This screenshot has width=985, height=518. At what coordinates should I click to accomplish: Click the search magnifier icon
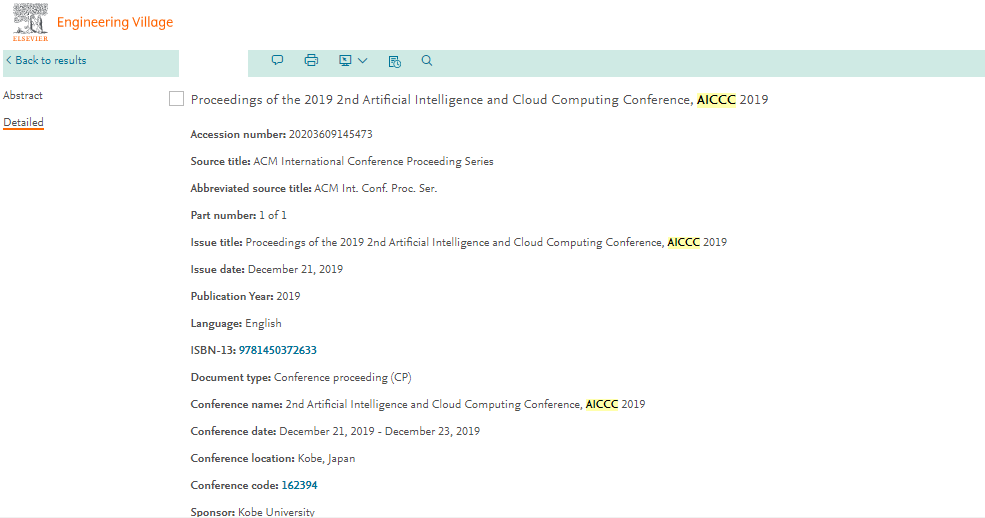(x=427, y=60)
